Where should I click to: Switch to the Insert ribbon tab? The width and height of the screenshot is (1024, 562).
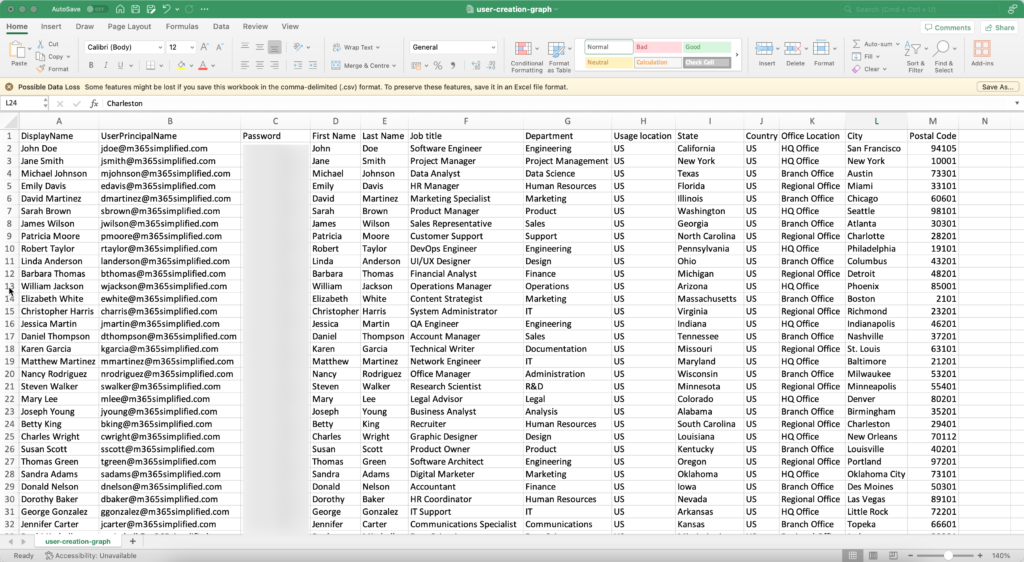coord(51,27)
